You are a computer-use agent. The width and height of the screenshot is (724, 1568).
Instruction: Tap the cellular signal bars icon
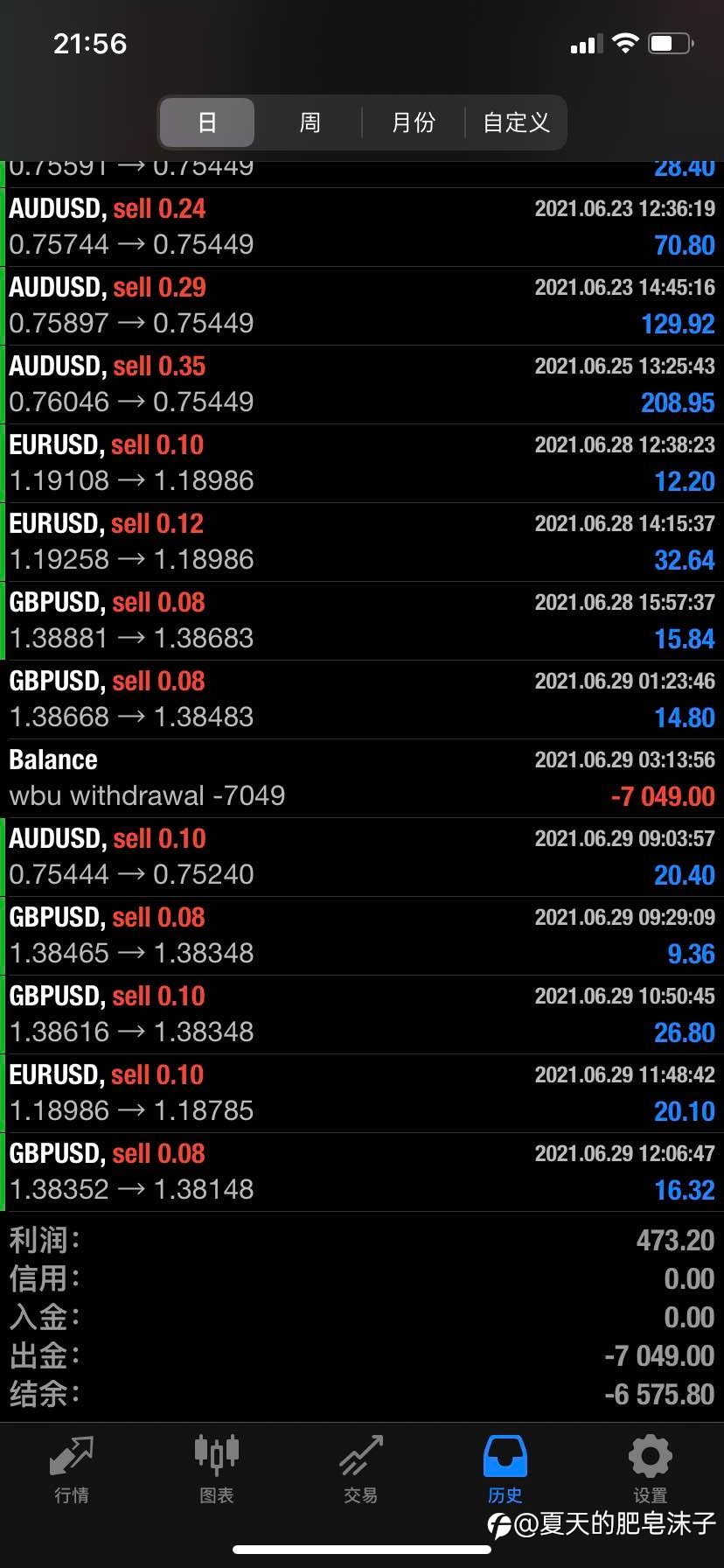[x=587, y=44]
